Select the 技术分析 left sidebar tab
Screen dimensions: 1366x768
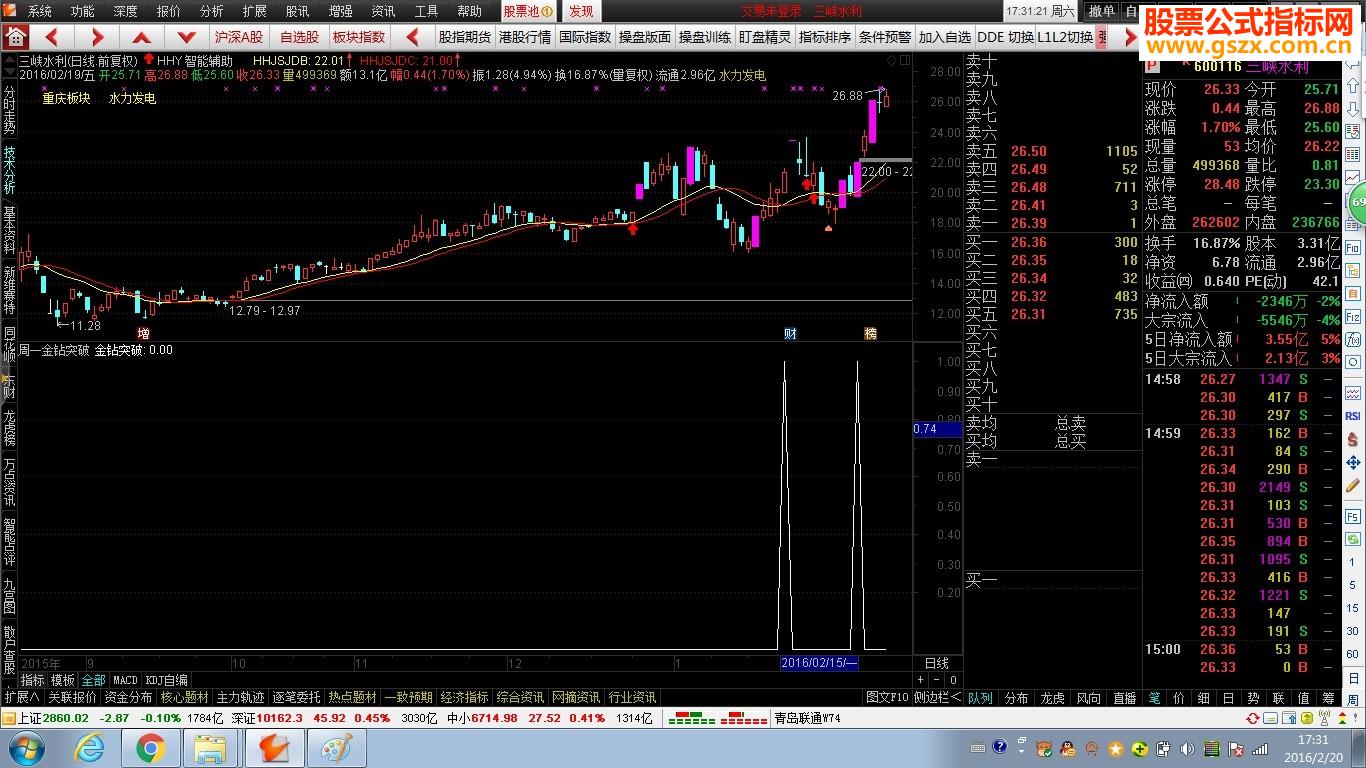[9, 170]
